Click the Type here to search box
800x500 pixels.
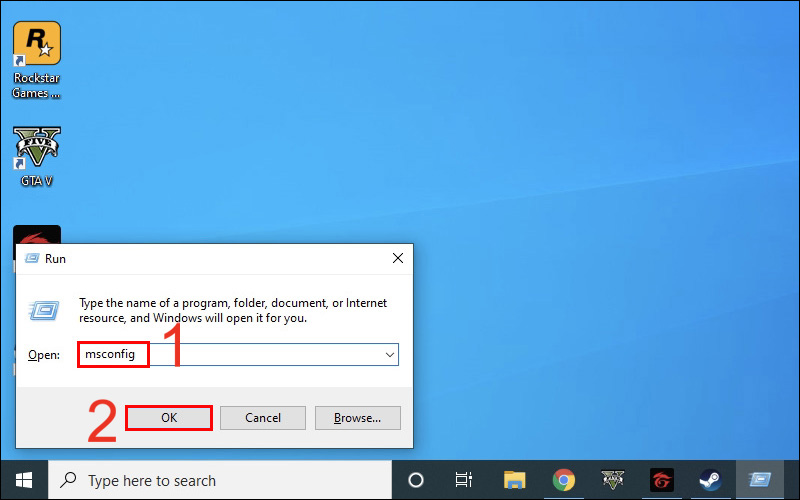(x=220, y=480)
